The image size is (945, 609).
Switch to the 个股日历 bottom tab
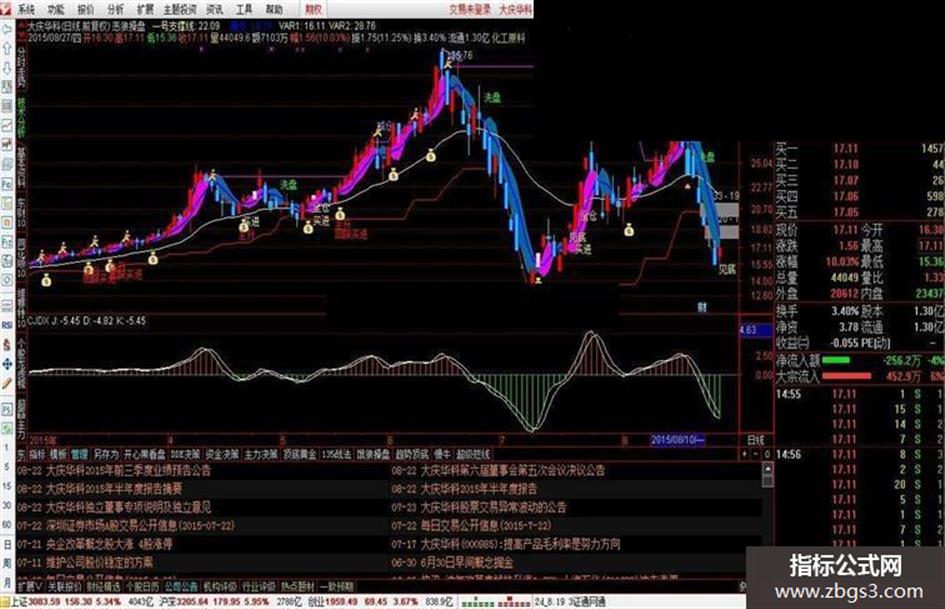click(x=142, y=586)
